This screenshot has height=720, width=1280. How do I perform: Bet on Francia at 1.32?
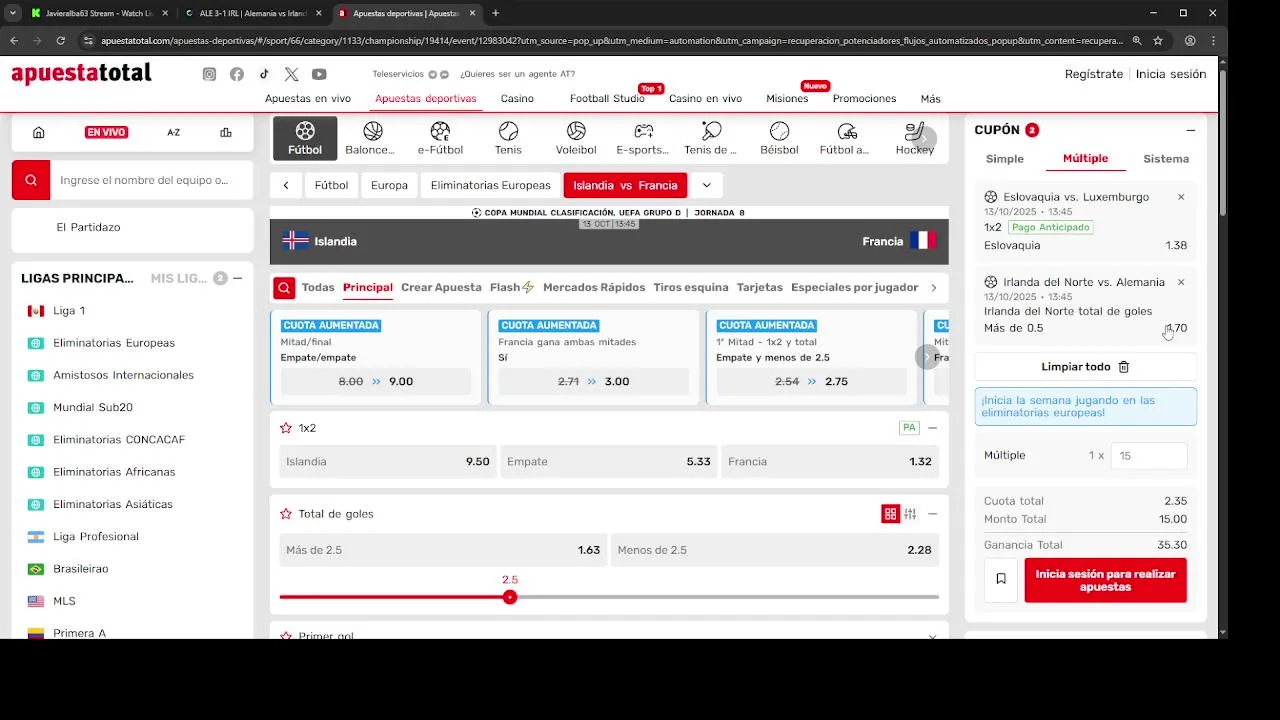coord(829,462)
